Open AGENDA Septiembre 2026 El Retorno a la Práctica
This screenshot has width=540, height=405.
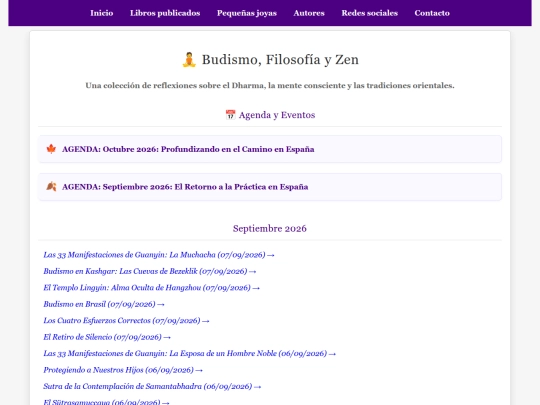coord(185,187)
